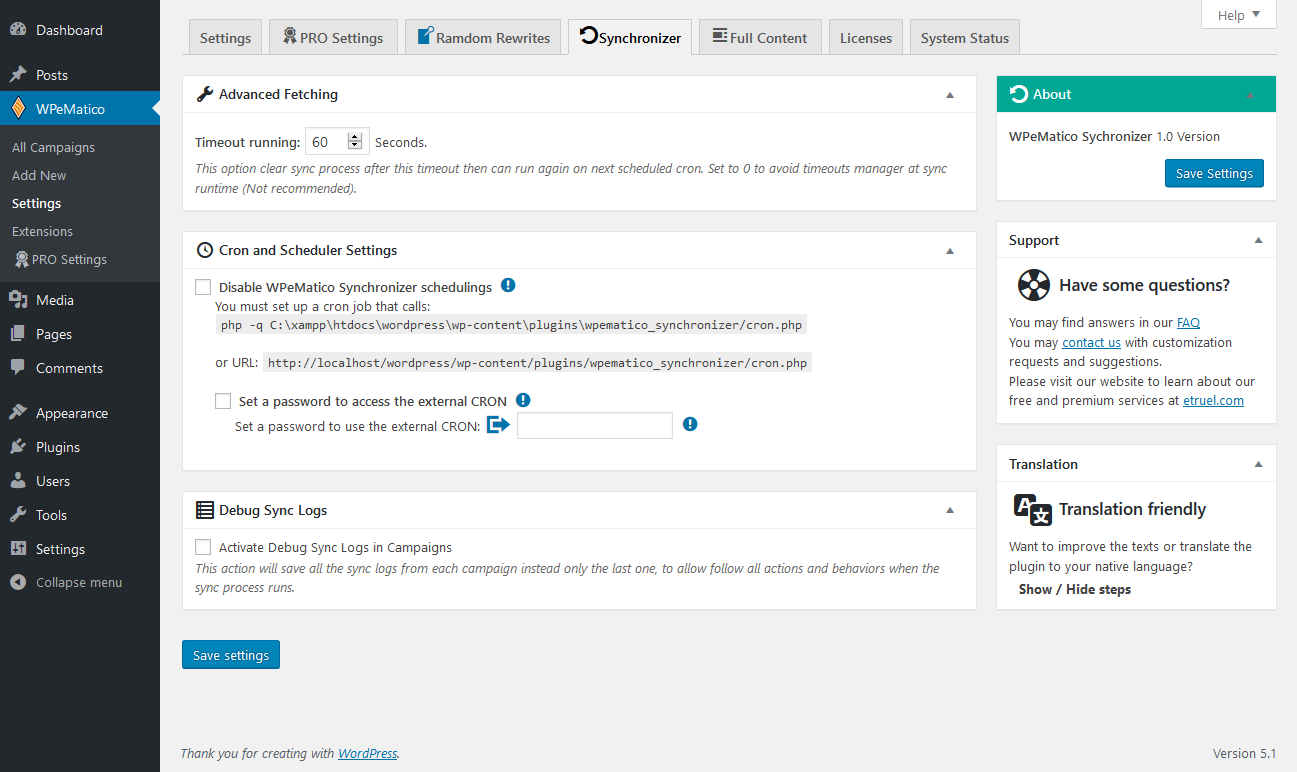The height and width of the screenshot is (772, 1297).
Task: Switch to the Full Content tab
Action: (759, 38)
